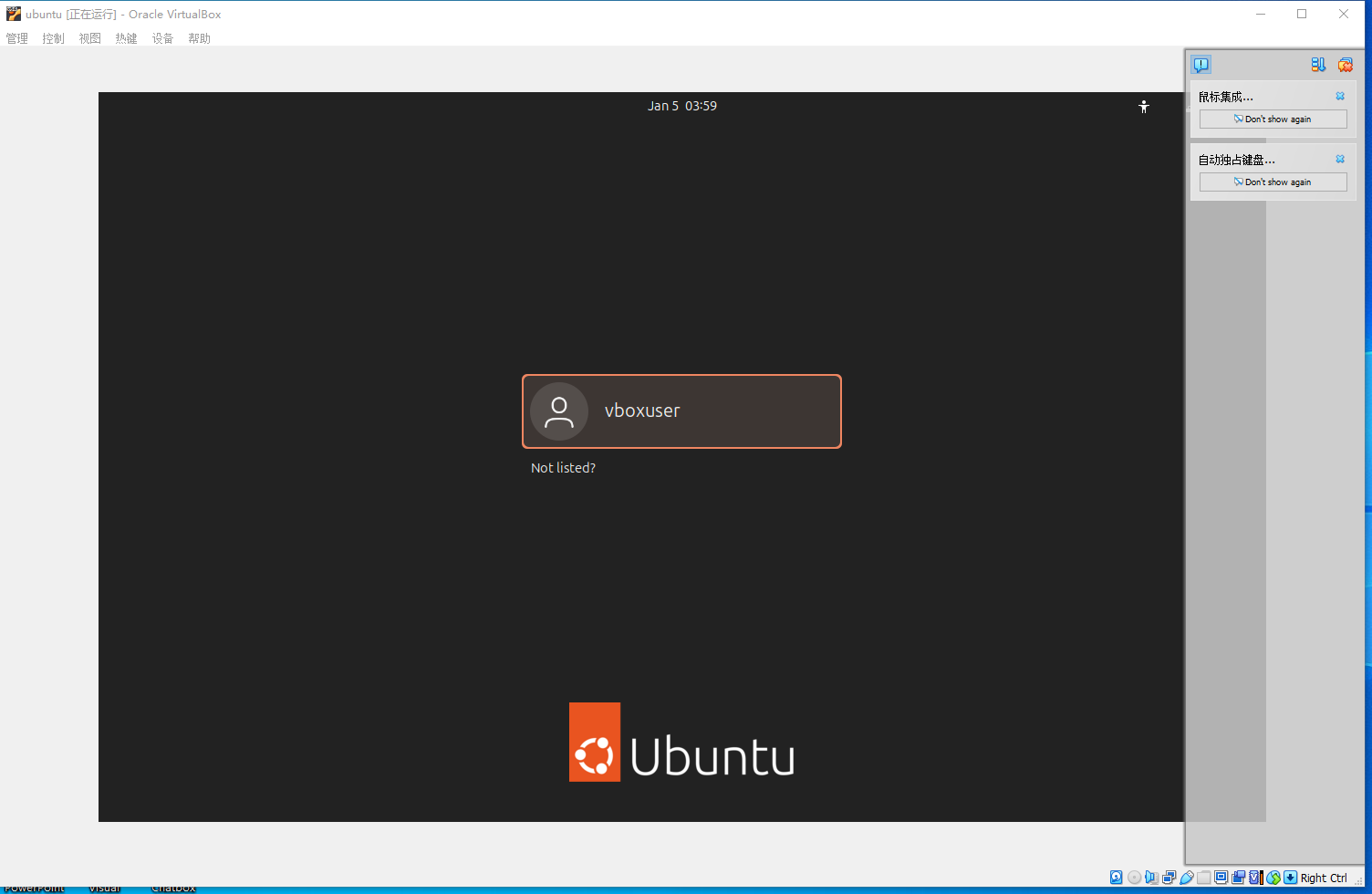This screenshot has width=1372, height=894.
Task: Open the 设备 menu
Action: click(x=162, y=38)
